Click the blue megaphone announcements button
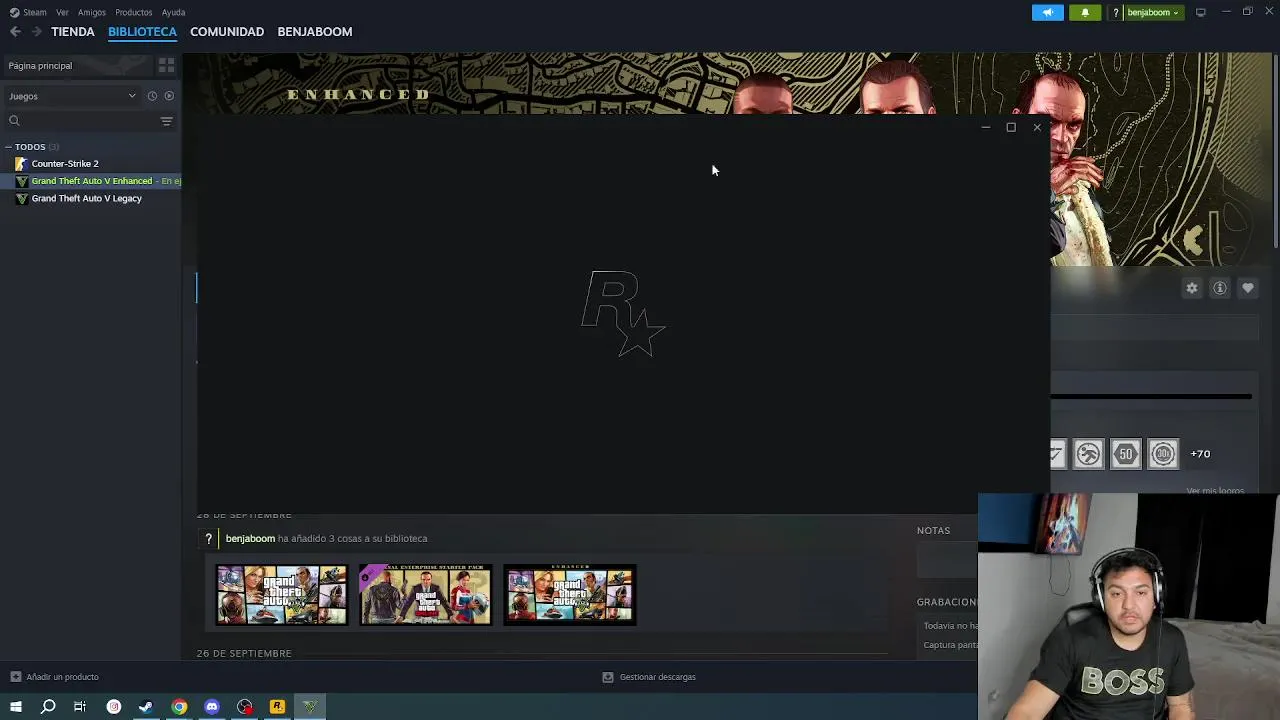Image resolution: width=1280 pixels, height=720 pixels. pyautogui.click(x=1047, y=13)
